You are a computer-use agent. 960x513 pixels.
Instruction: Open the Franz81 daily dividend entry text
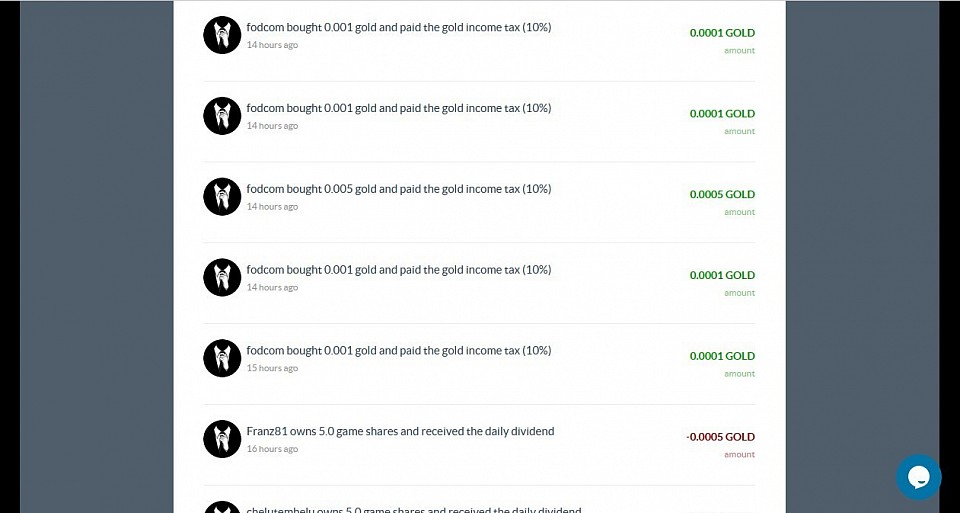point(400,431)
